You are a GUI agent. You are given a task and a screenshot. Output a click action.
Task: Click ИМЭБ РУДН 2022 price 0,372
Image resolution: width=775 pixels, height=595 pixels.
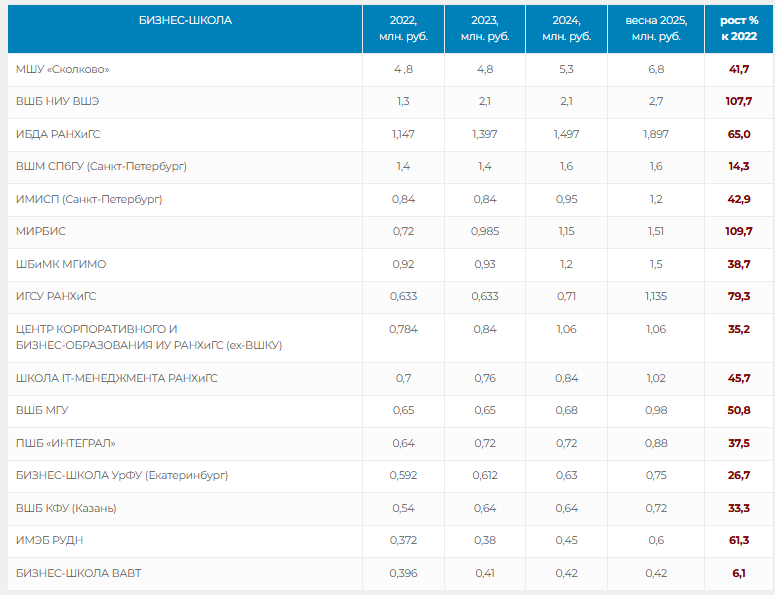pyautogui.click(x=403, y=540)
